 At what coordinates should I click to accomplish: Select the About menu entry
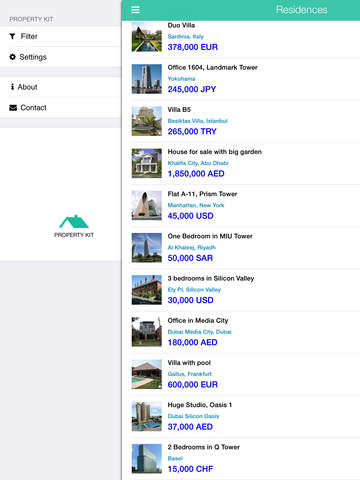point(60,87)
